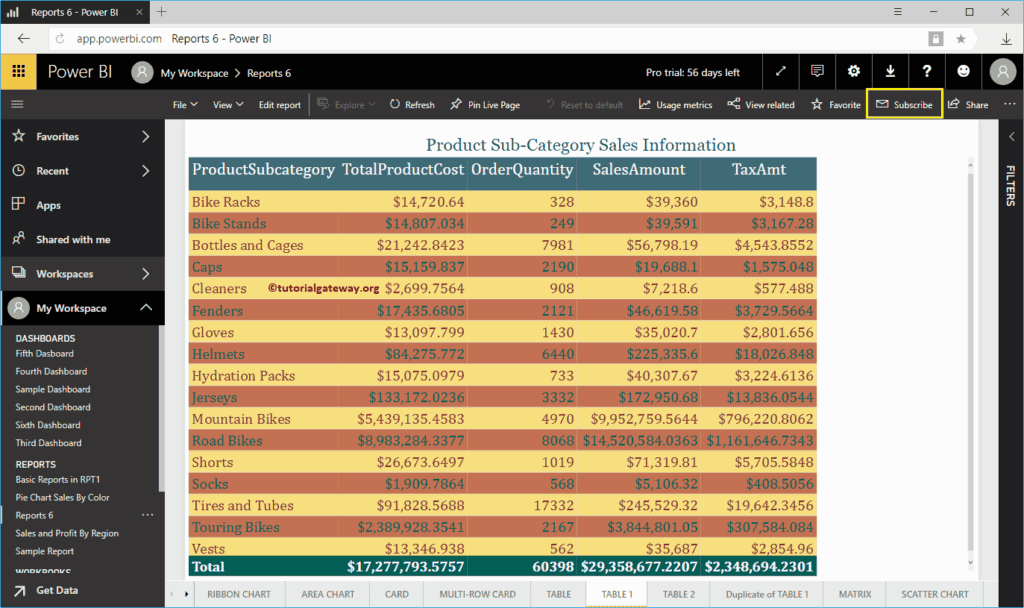
Task: Toggle the hamburger navigation pane icon
Action: (17, 104)
